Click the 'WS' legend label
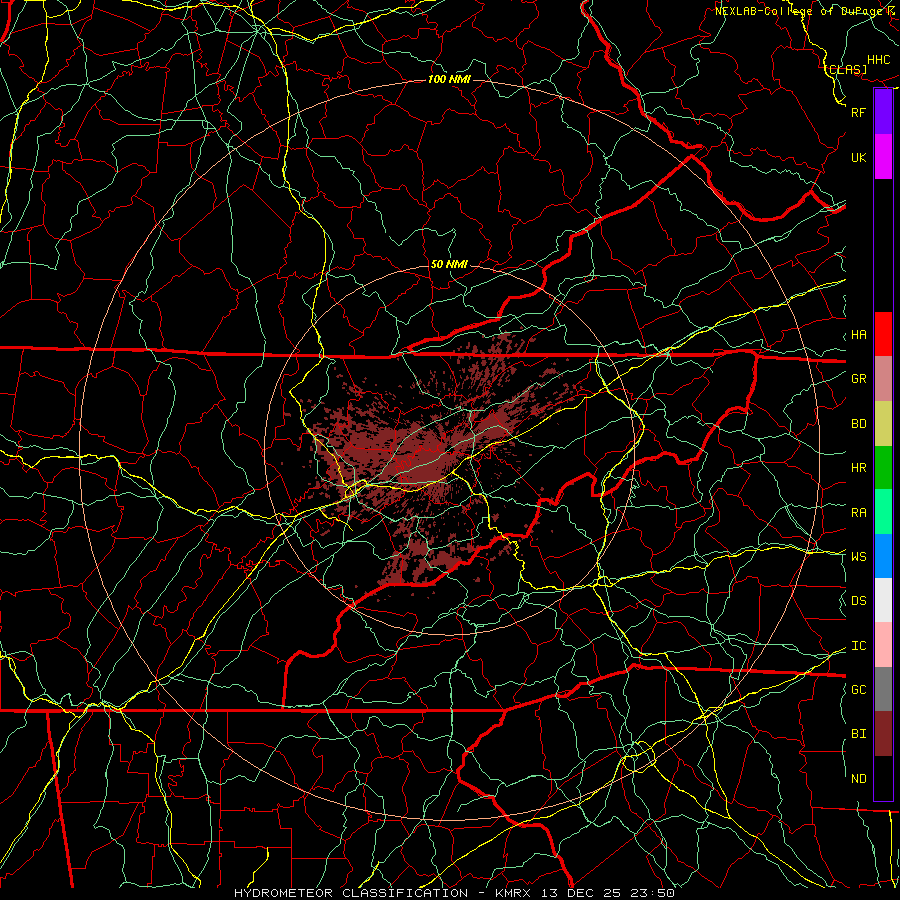Image resolution: width=900 pixels, height=900 pixels. point(859,557)
